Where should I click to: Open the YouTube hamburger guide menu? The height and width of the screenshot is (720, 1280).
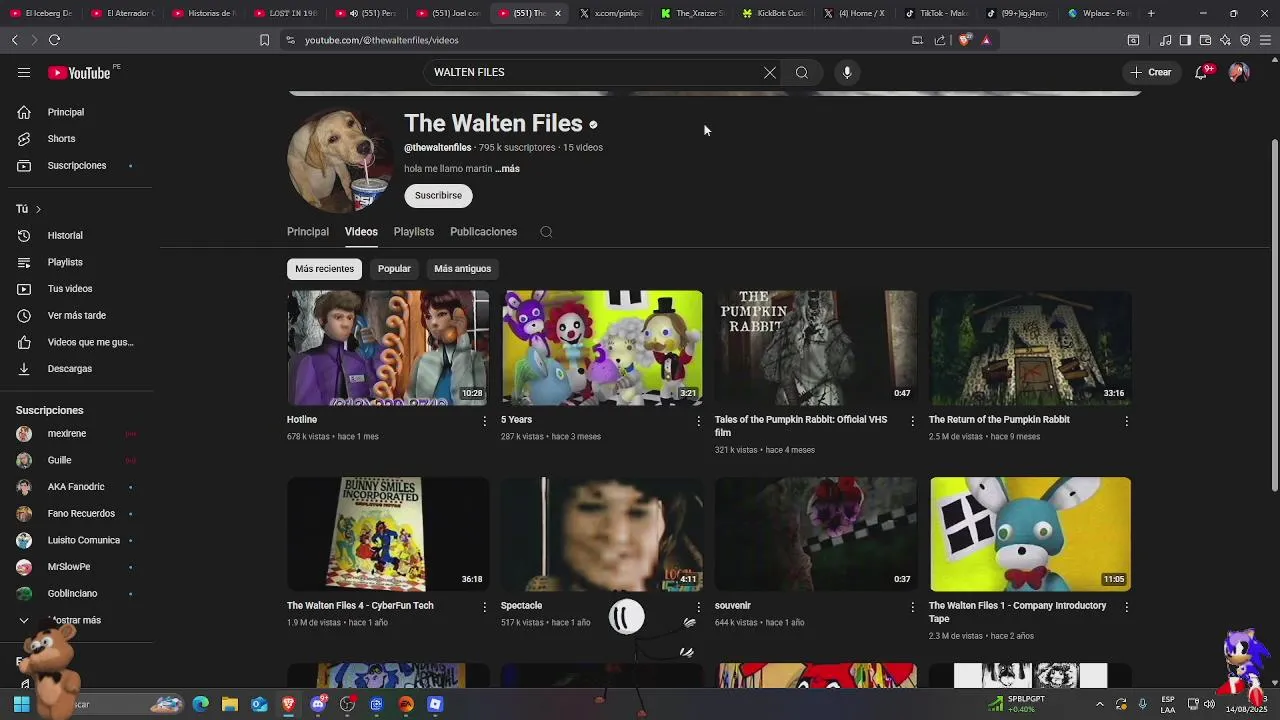point(24,72)
